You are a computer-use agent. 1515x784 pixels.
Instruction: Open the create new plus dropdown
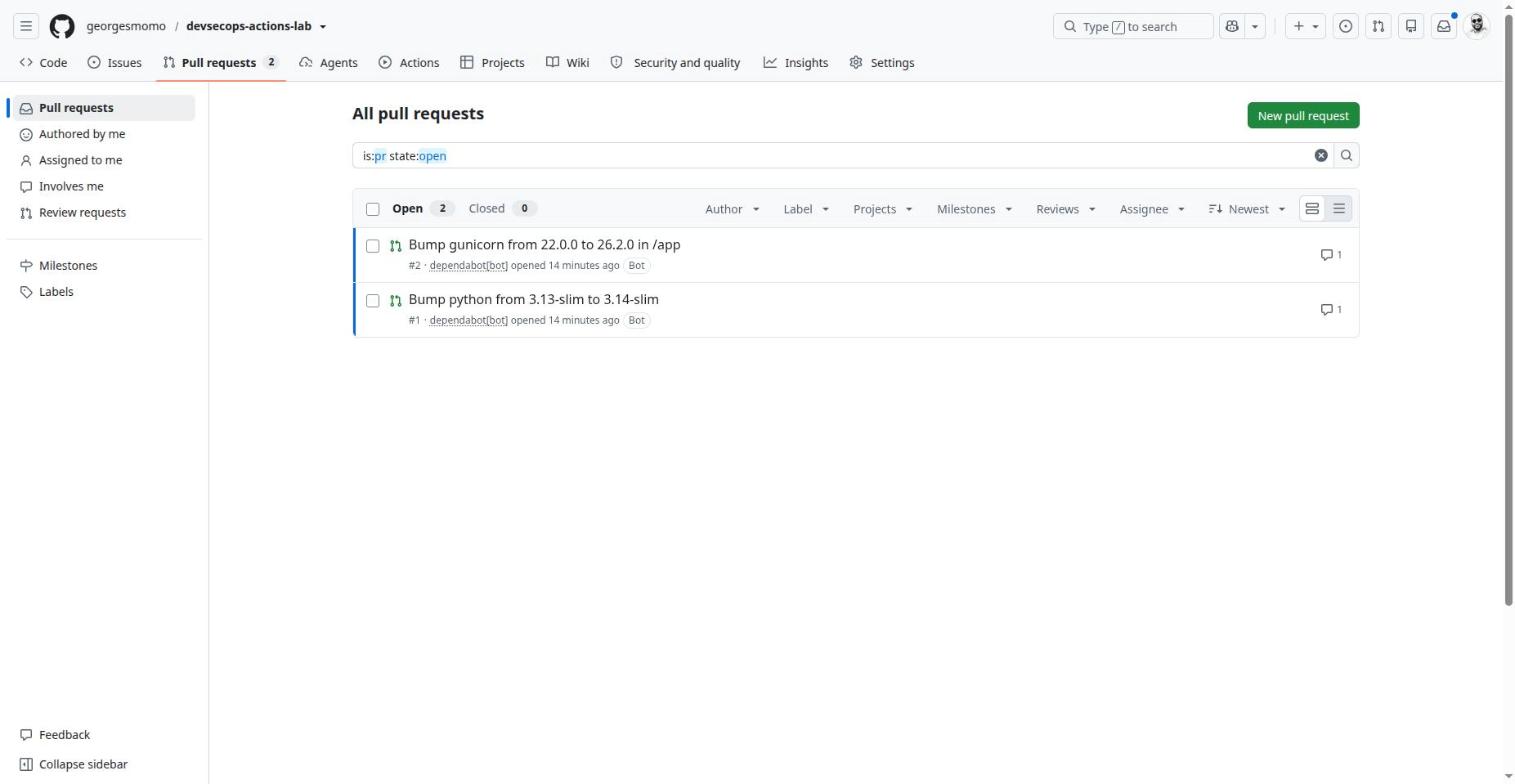(x=1306, y=26)
